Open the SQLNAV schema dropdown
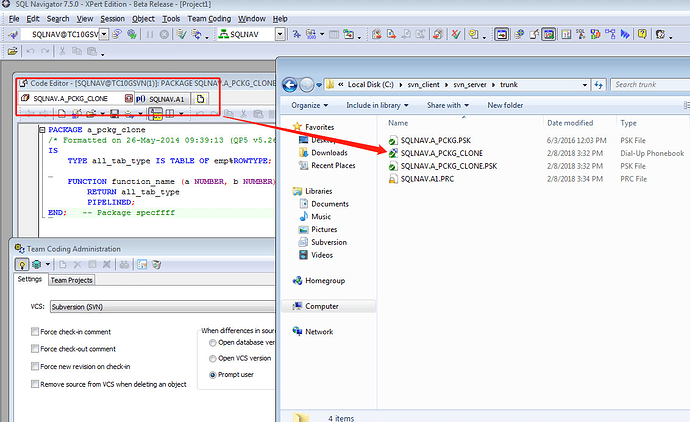This screenshot has height=422, width=690. tap(280, 34)
